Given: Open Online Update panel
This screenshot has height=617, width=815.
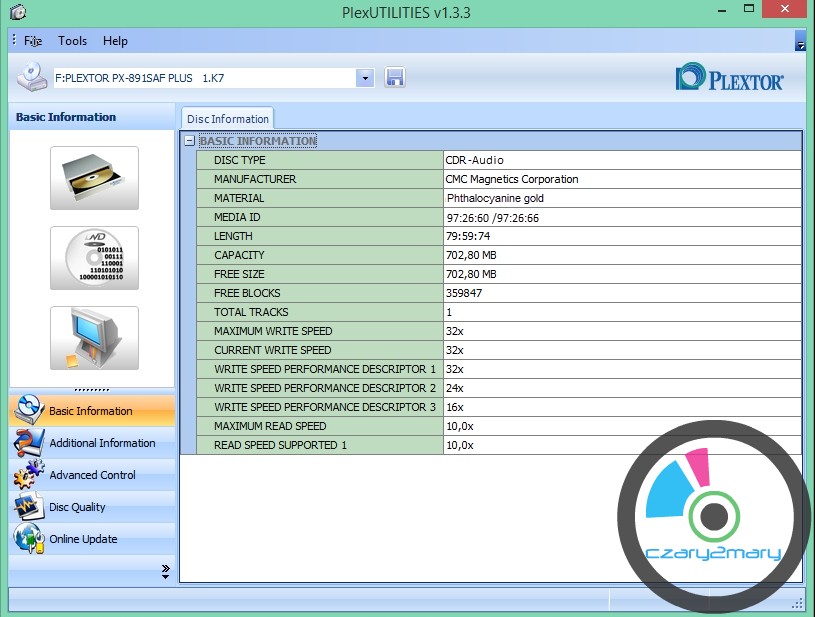Looking at the screenshot, I should tap(83, 539).
